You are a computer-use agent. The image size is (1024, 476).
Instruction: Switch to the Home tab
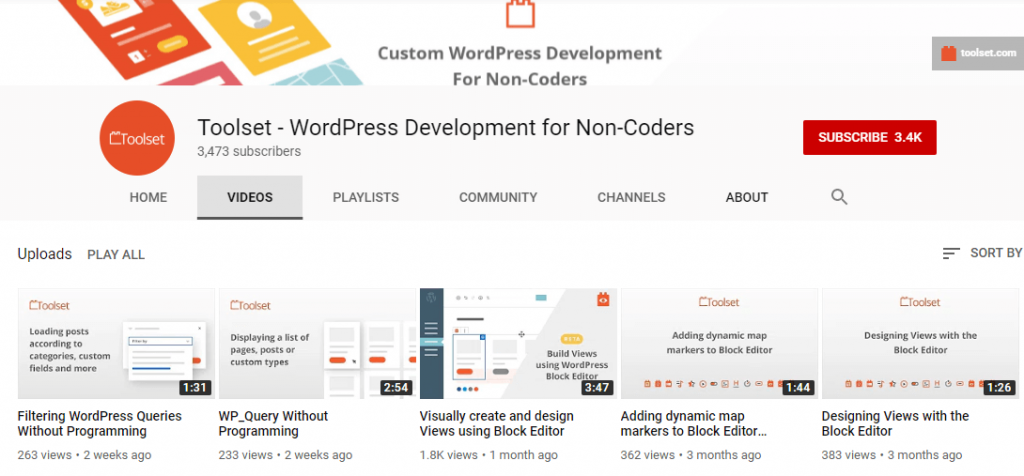pos(148,197)
